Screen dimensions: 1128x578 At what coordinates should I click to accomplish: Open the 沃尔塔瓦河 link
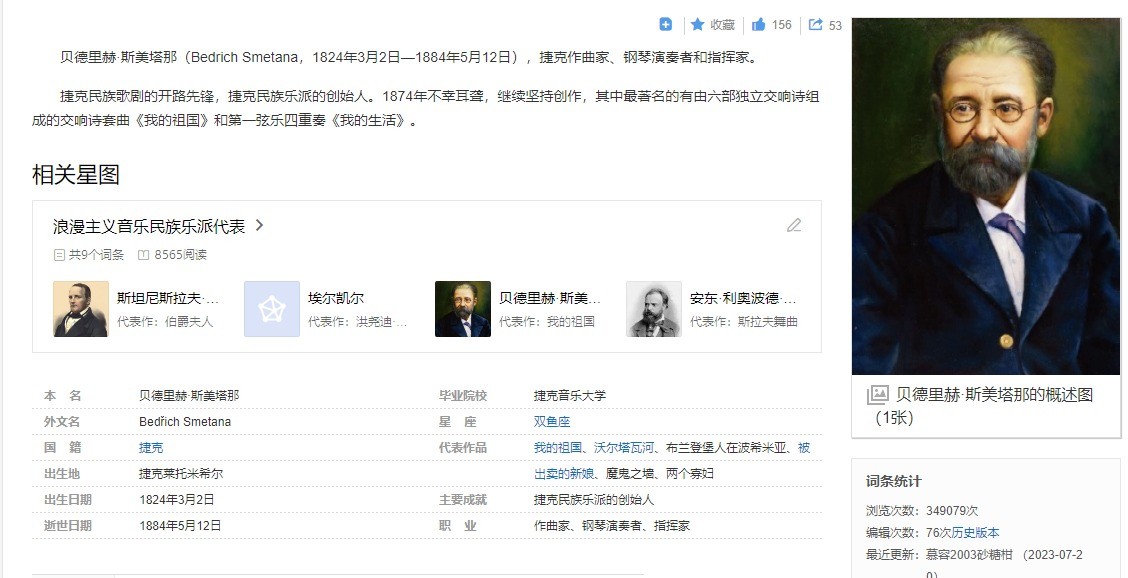tap(624, 448)
